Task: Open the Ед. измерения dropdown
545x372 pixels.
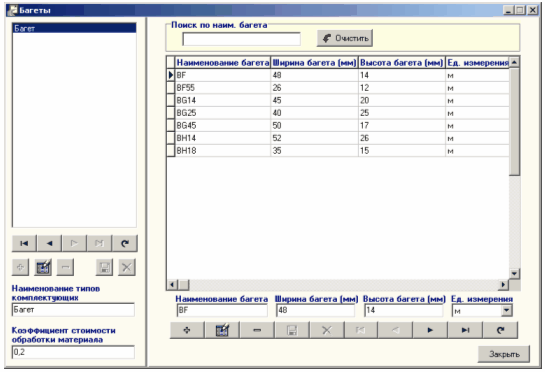Action: coord(507,310)
